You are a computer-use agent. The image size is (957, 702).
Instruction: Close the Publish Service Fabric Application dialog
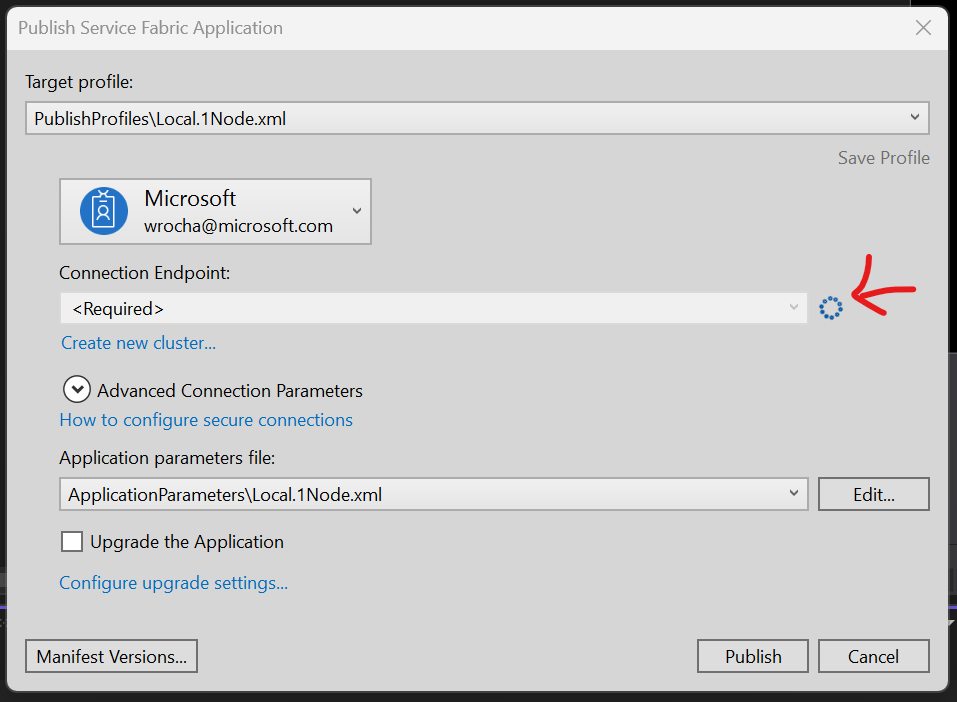click(923, 27)
